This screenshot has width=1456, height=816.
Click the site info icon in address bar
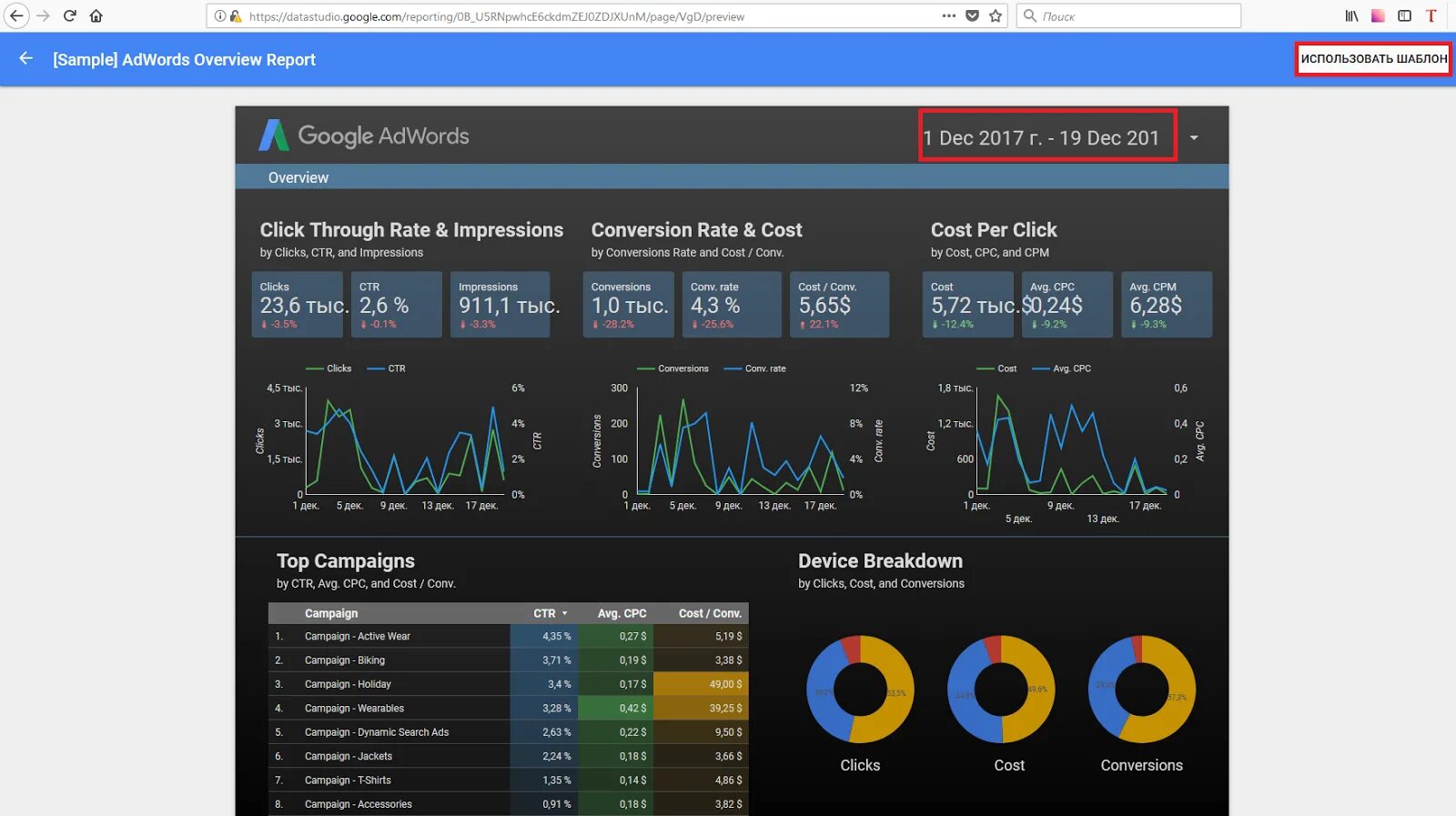(x=219, y=16)
